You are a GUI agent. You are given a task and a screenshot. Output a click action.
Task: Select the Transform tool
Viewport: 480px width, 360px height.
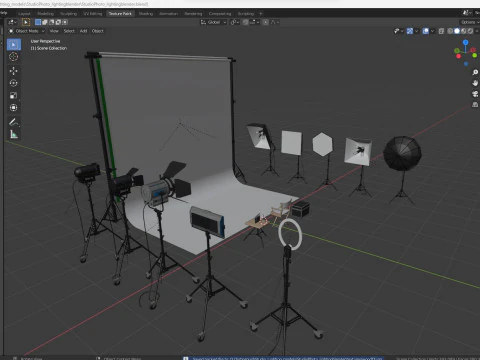coord(14,108)
